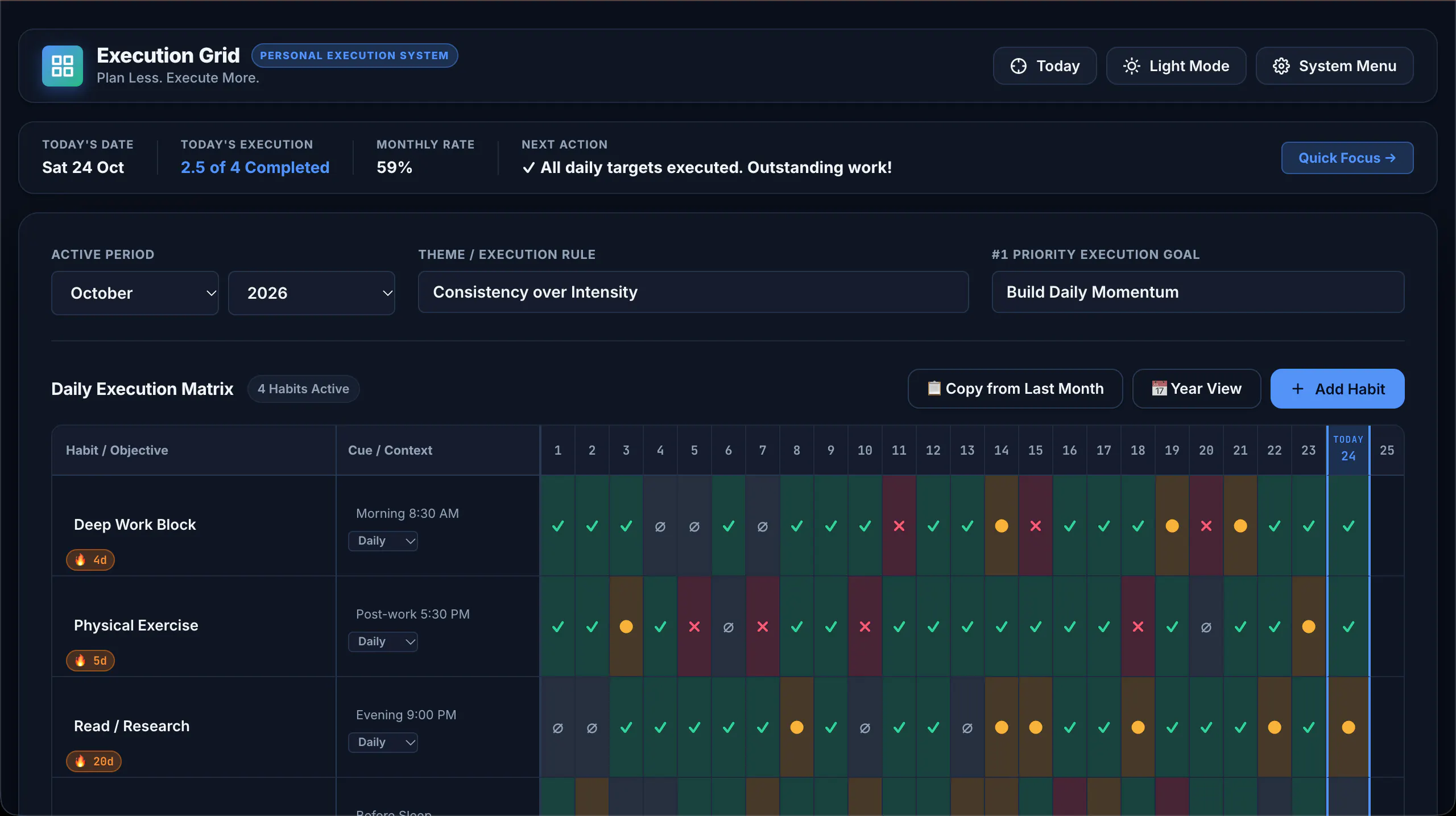Open Quick Focus
This screenshot has height=816, width=1456.
1347,158
